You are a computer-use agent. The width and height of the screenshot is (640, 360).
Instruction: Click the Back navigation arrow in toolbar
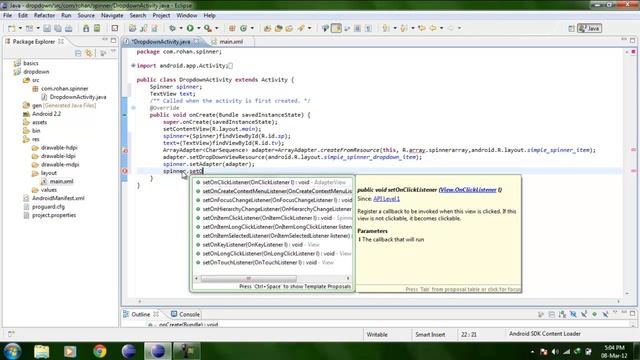[433, 28]
